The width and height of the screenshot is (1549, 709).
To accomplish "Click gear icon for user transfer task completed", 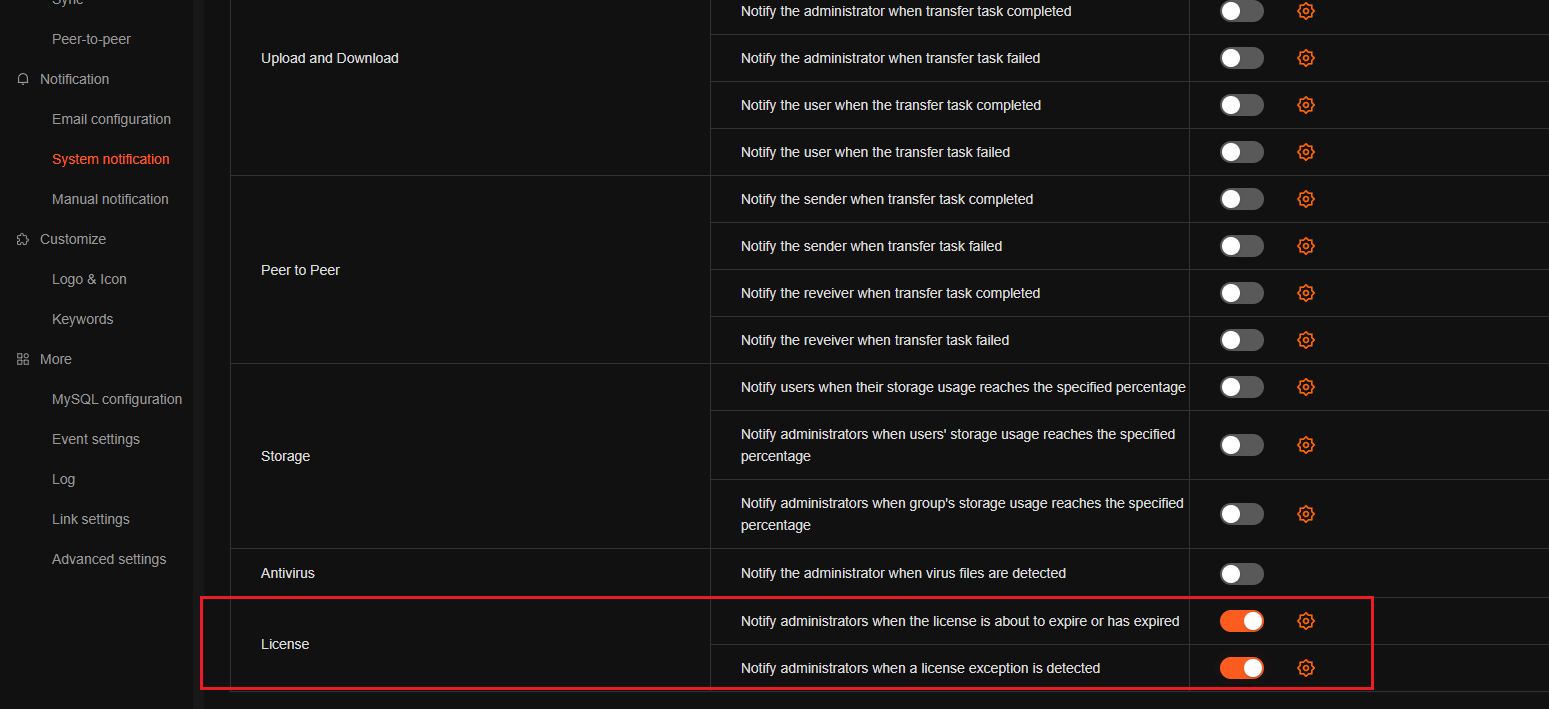I will coord(1305,105).
